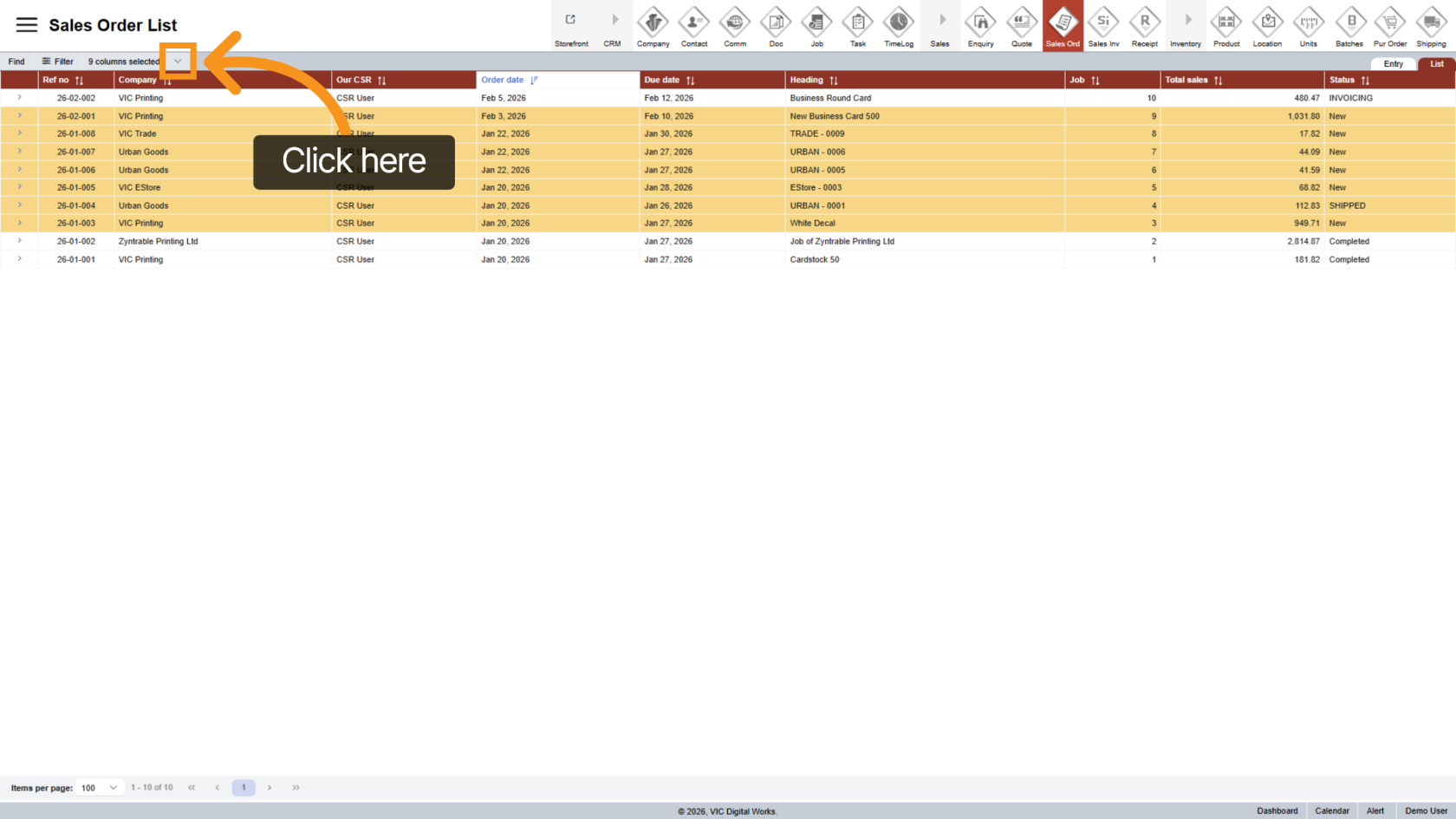Open the hamburger main menu
This screenshot has width=1456, height=819.
27,25
